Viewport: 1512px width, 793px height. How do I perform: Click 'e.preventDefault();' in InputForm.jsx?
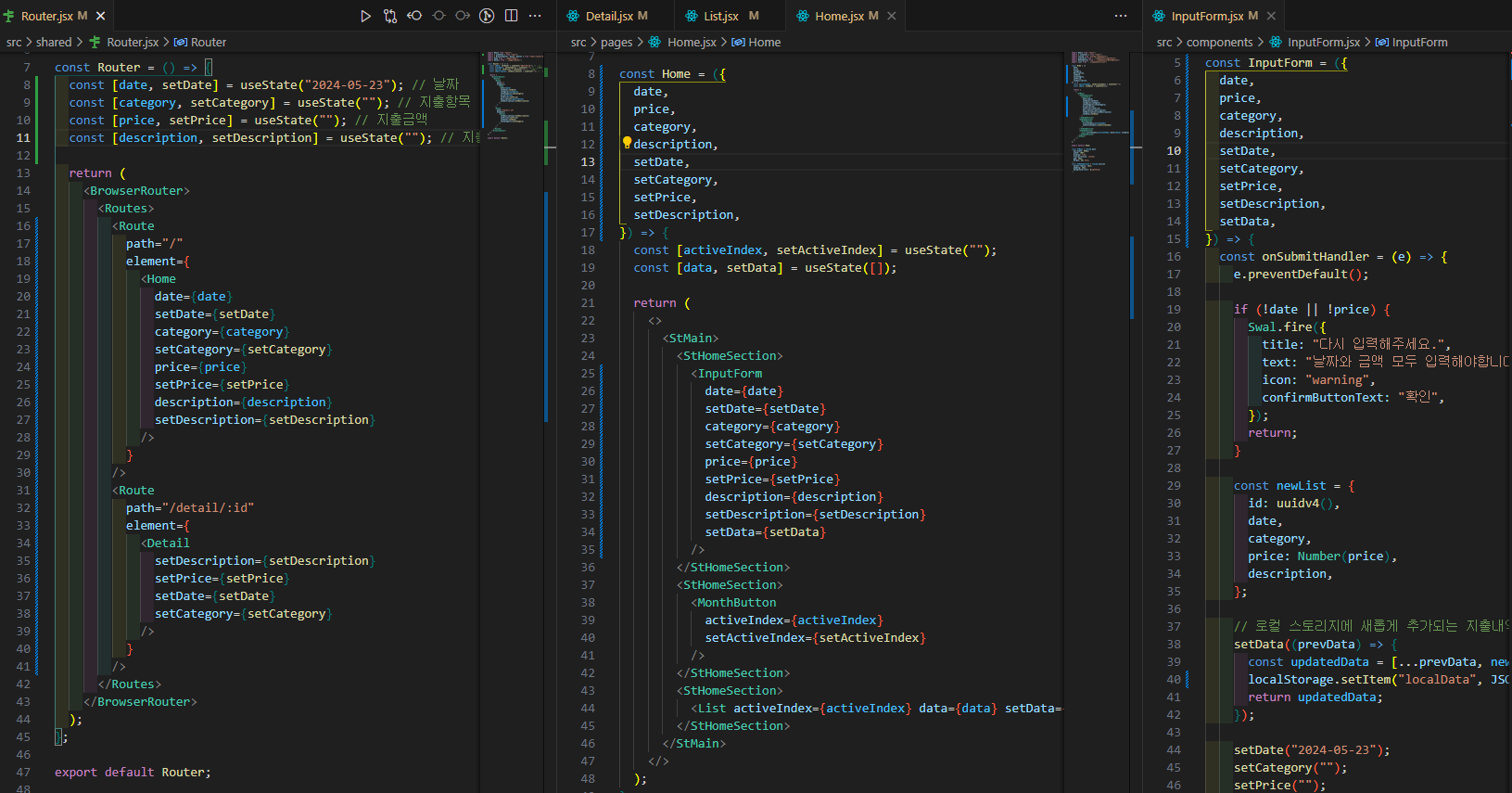click(1301, 274)
